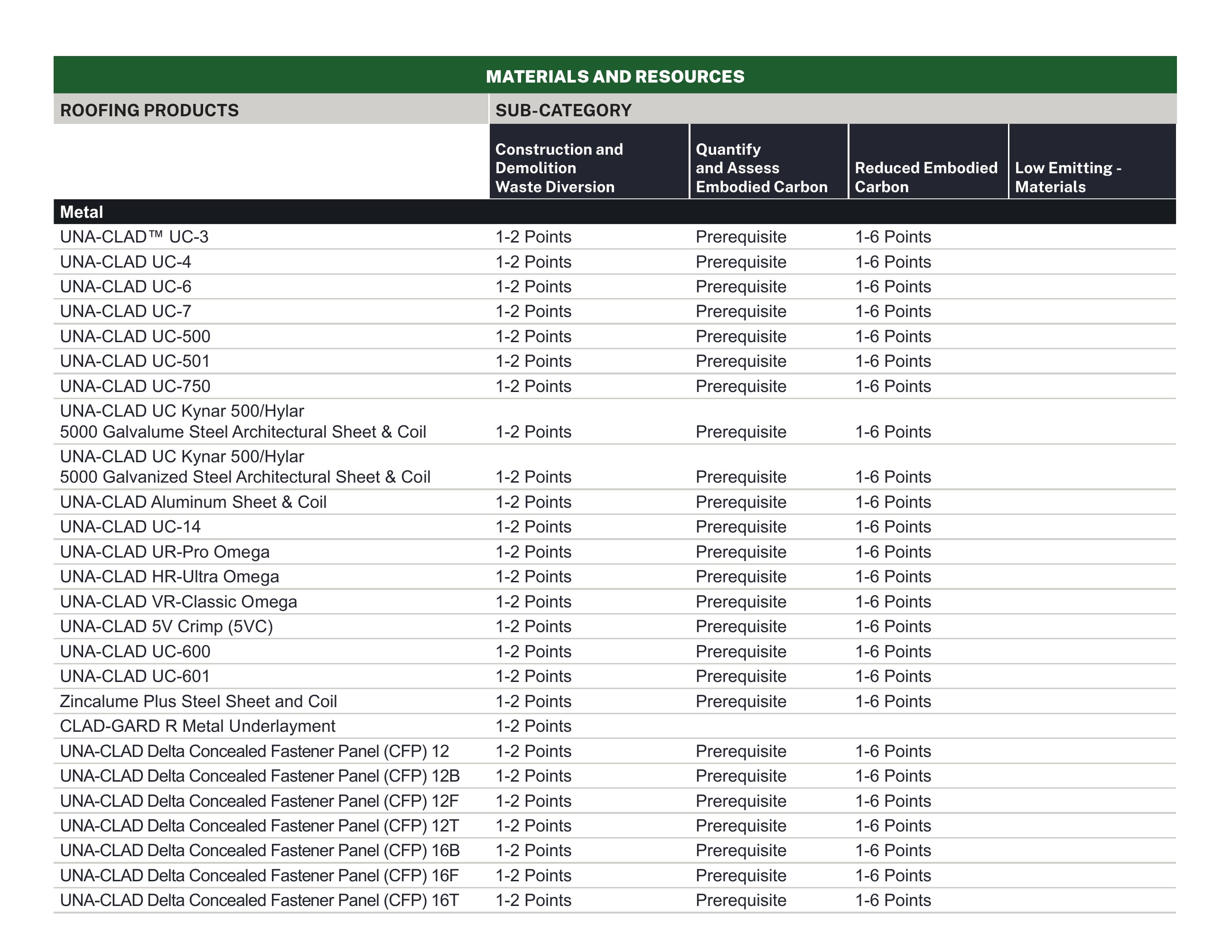Select Delta Concealed Fastener Panel (CFP) 16T
Screen dimensions: 1232x952
[259, 900]
